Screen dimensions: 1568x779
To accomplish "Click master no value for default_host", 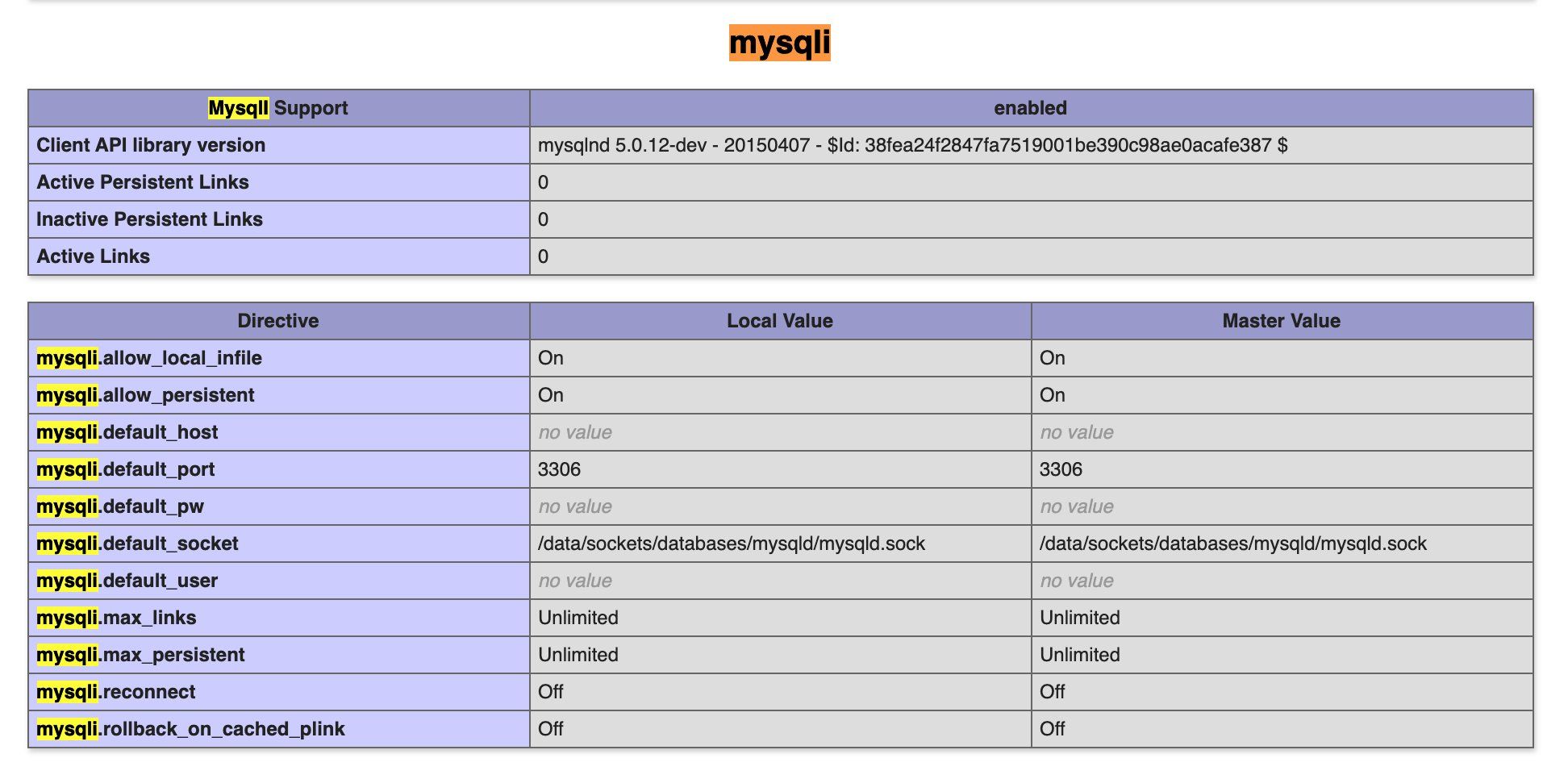I will [1077, 432].
